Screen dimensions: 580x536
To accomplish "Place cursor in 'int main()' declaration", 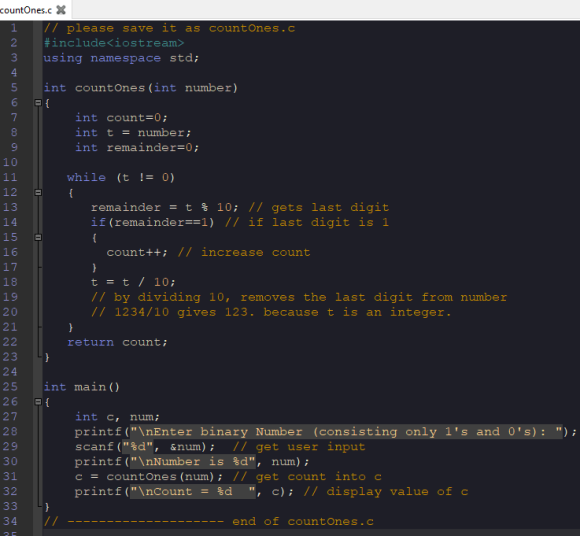I will (81, 387).
